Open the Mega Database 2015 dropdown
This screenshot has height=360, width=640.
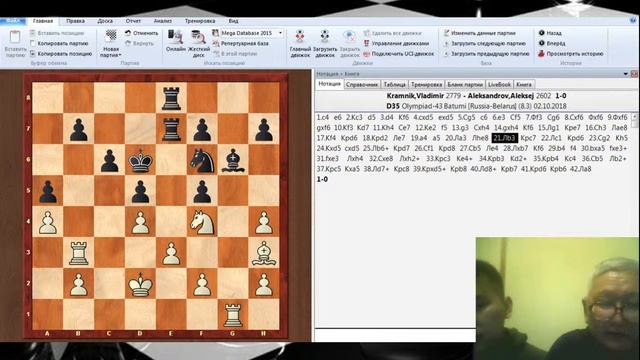pos(280,33)
